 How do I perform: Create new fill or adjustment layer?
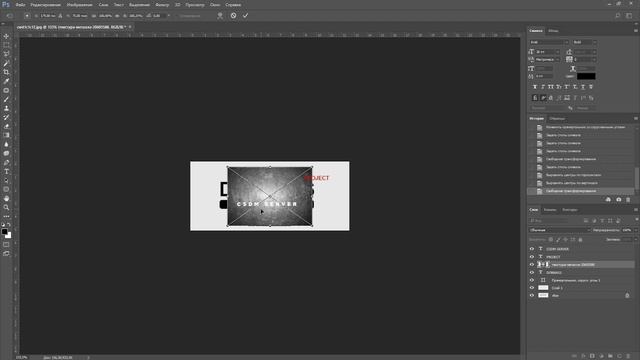click(x=601, y=356)
